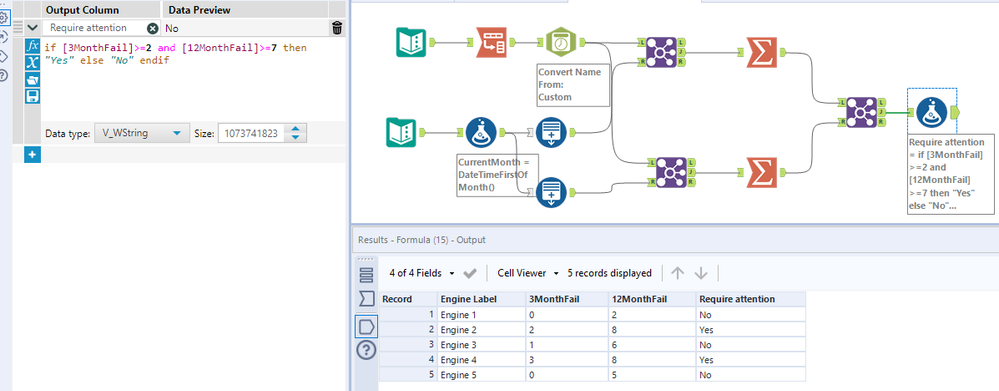Select the 3MonthFail value 3 for Engine 4
Screen dimensions: 999x391
pyautogui.click(x=567, y=359)
